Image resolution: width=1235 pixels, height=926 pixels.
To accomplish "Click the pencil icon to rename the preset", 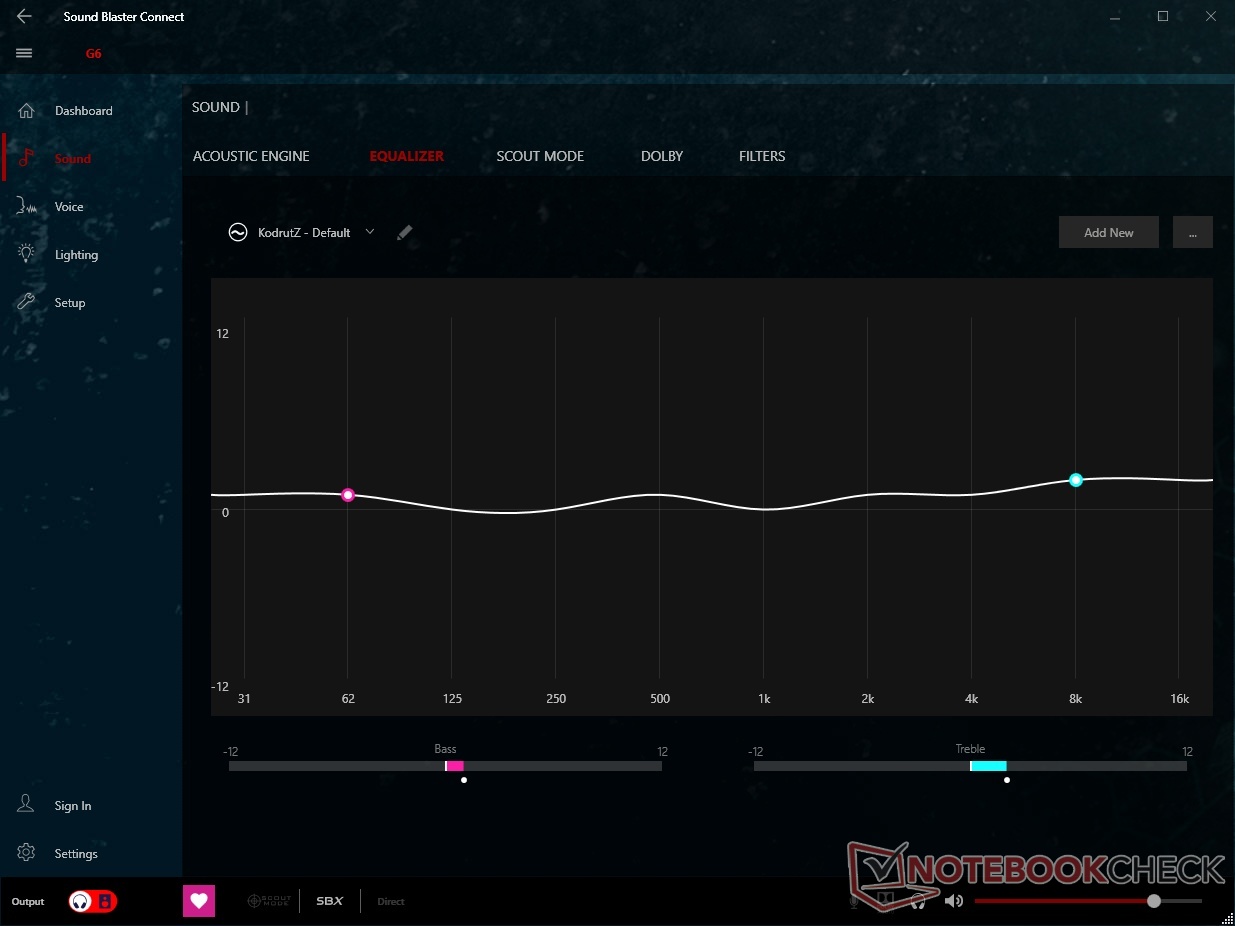I will 404,232.
